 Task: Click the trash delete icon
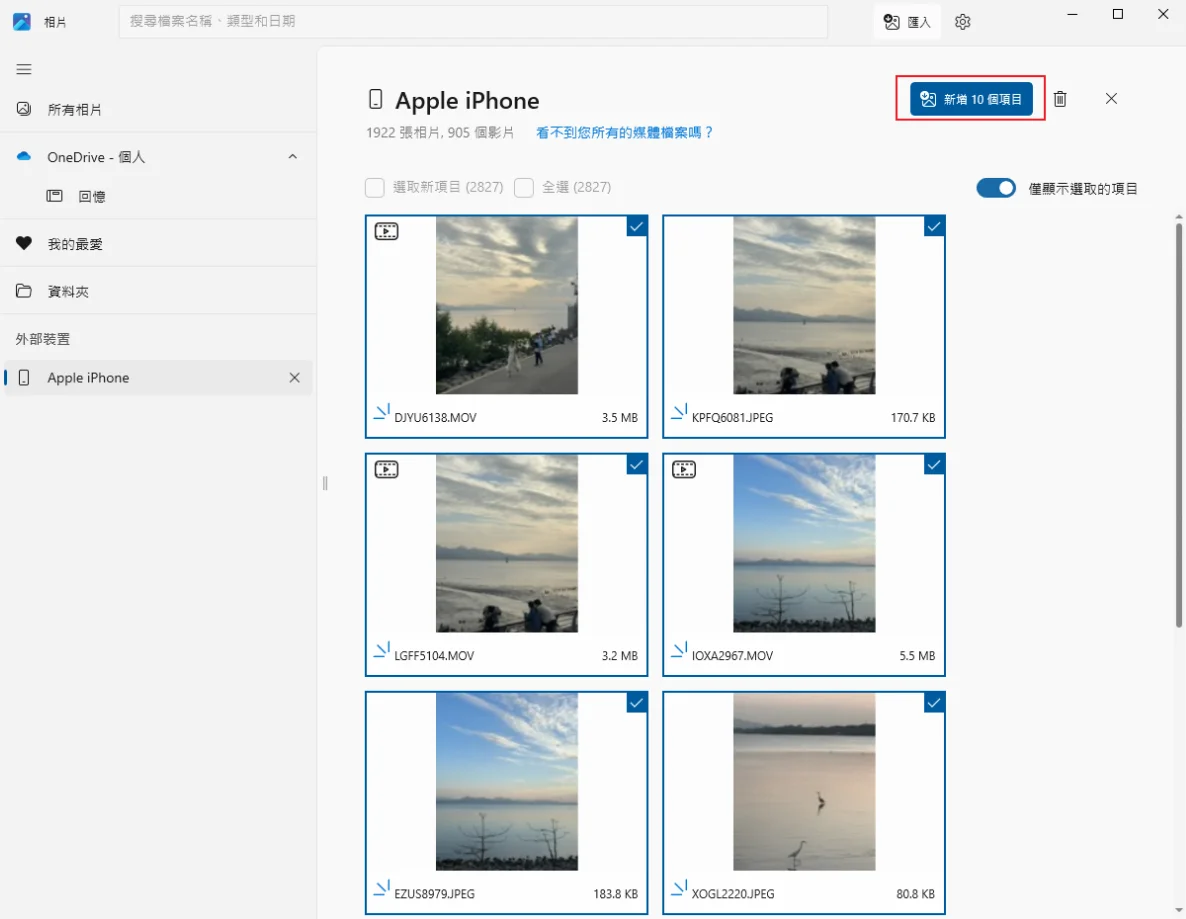tap(1060, 99)
